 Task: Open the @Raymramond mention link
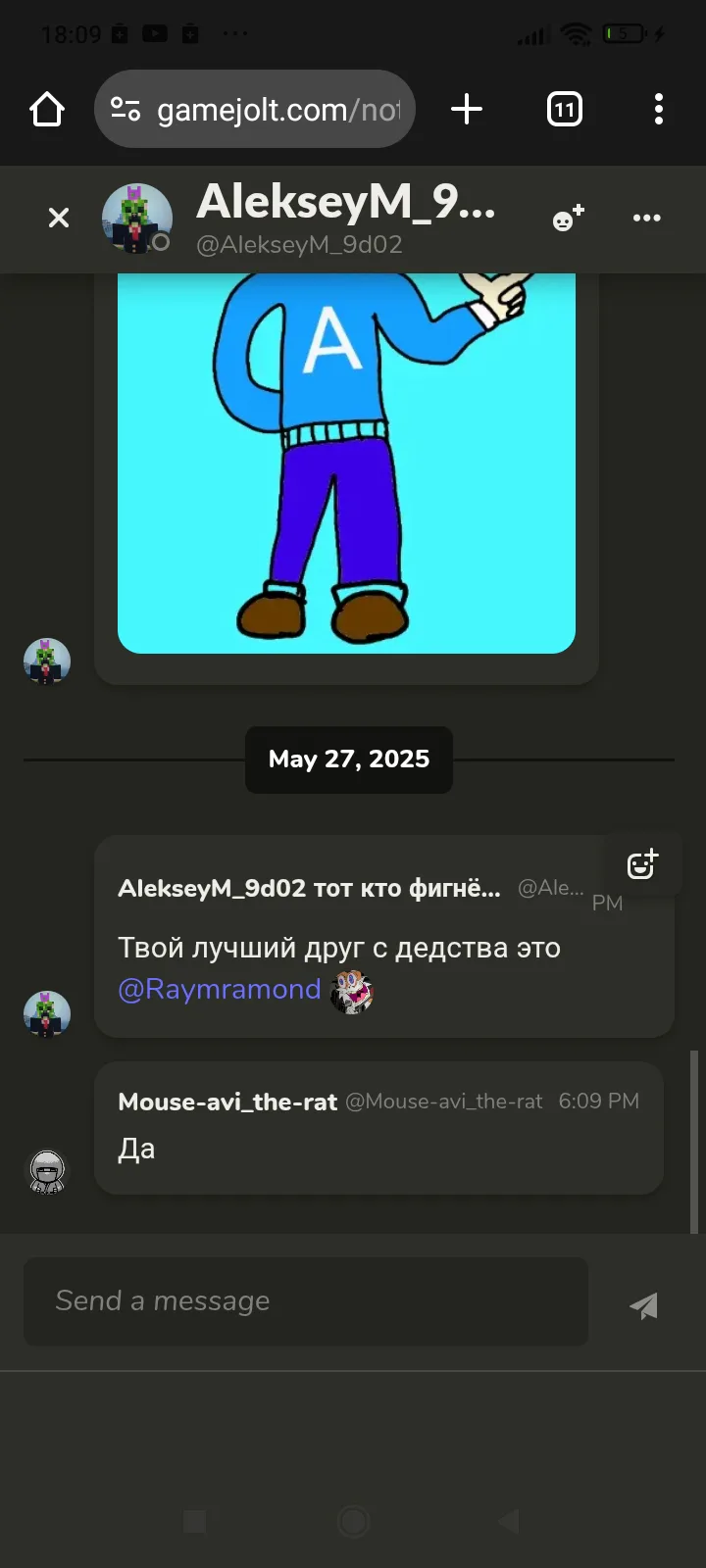[220, 990]
